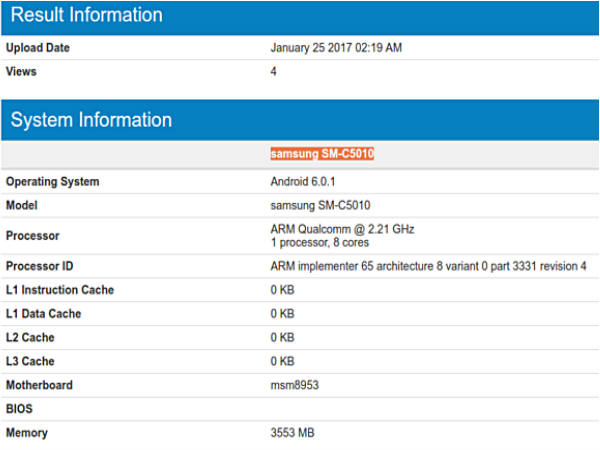Click the 0 KB value for L3 Cache
The height and width of the screenshot is (450, 600).
[282, 361]
